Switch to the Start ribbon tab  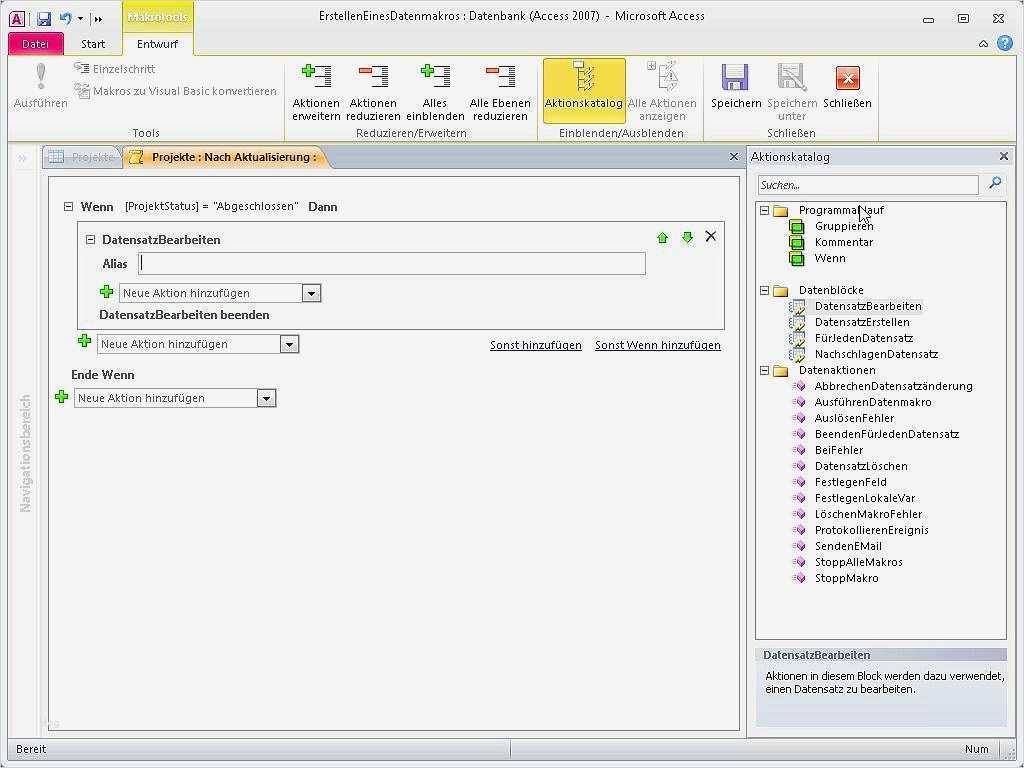[x=93, y=43]
